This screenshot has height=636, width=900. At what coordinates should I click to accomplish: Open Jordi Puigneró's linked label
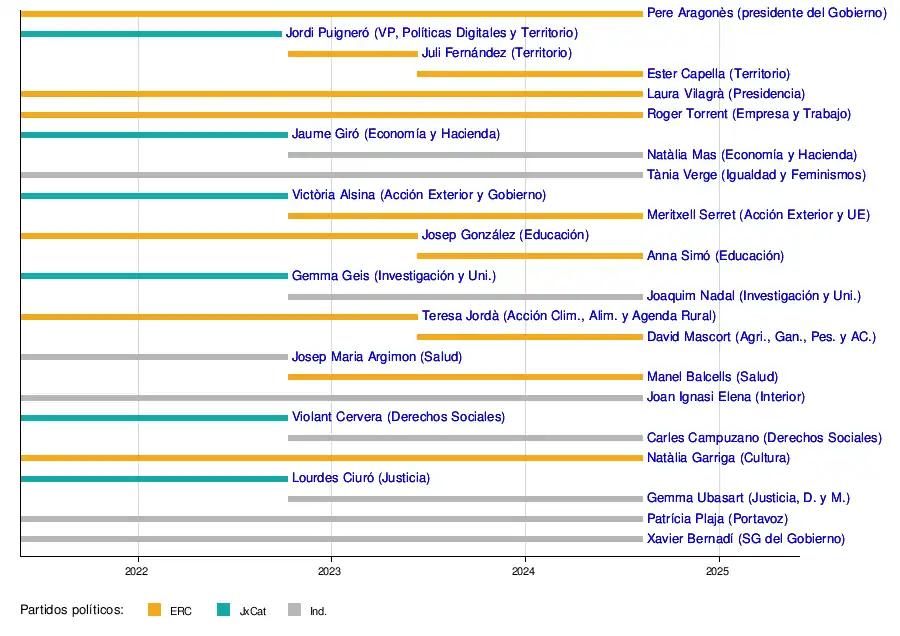click(431, 33)
